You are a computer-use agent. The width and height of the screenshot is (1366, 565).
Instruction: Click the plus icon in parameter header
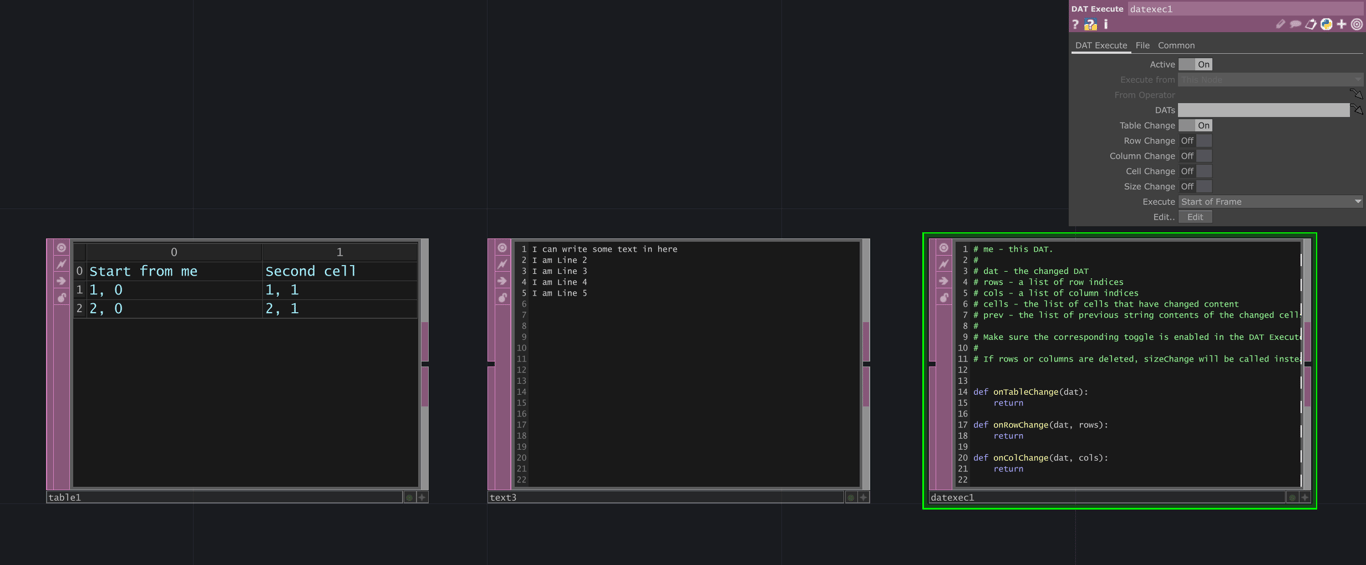click(x=1341, y=24)
